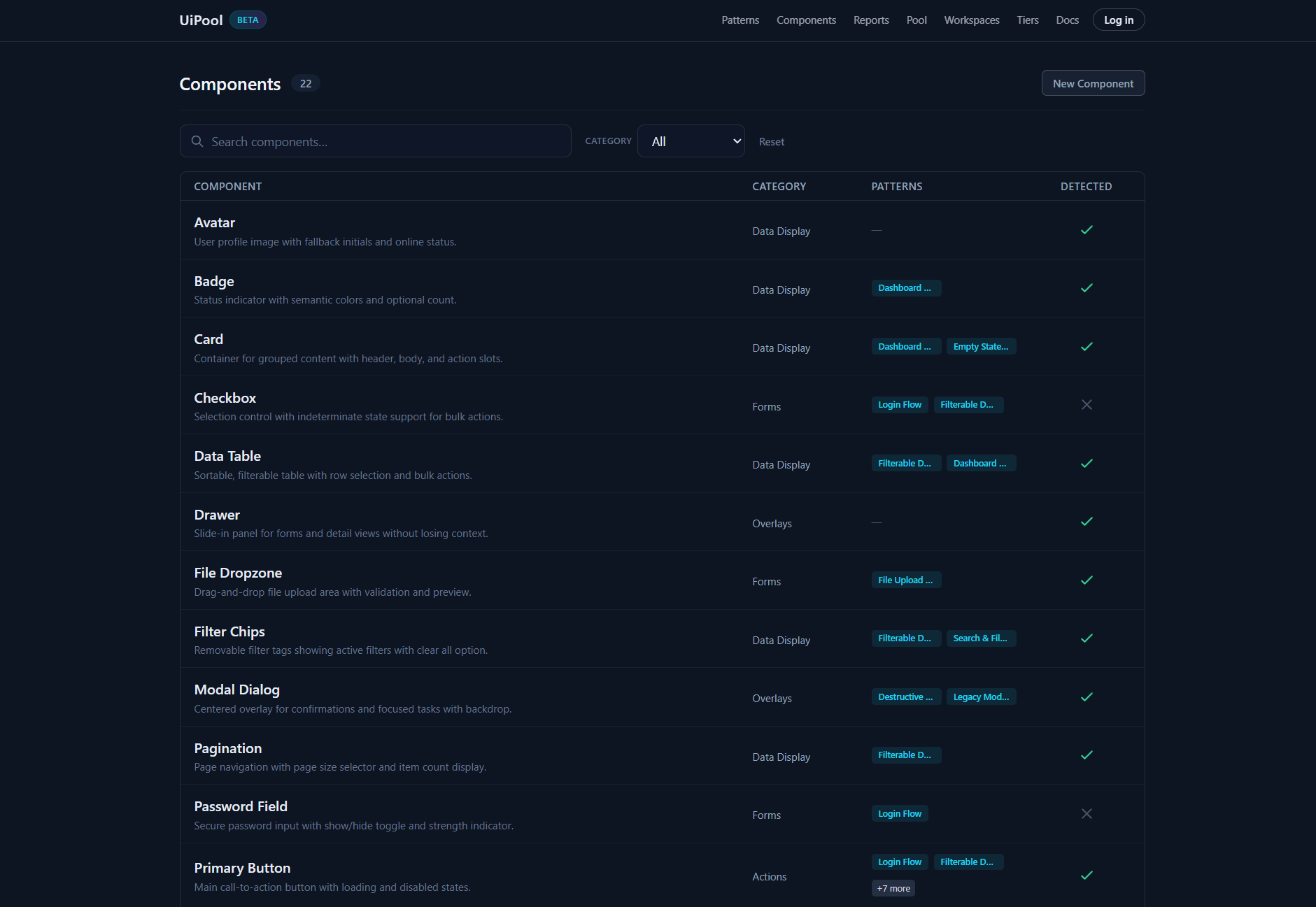
Task: Click the detected checkmark in Filter Chips row
Action: point(1087,638)
